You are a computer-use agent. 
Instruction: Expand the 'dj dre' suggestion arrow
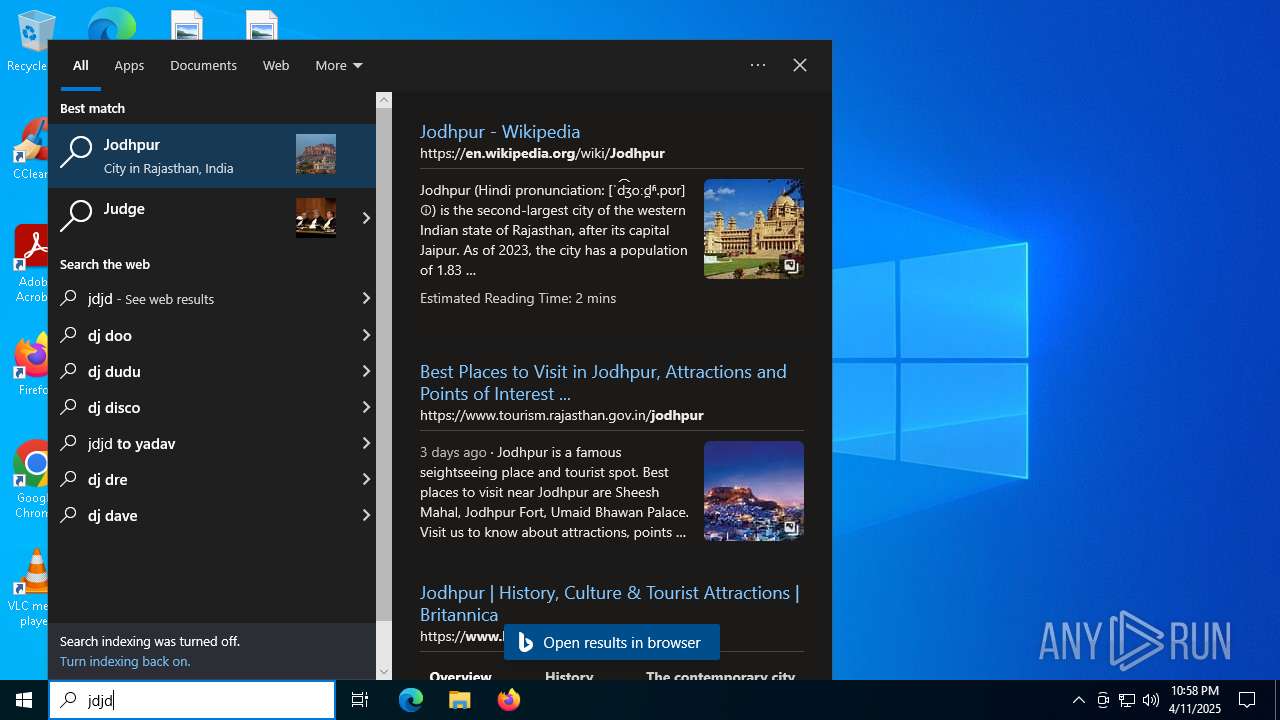pyautogui.click(x=366, y=479)
